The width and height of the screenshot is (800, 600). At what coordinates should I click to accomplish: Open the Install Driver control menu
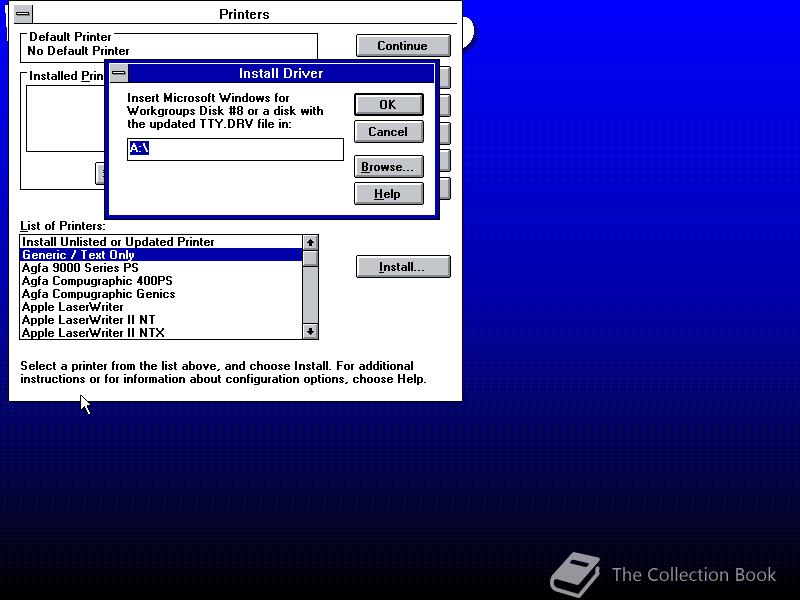(x=118, y=73)
